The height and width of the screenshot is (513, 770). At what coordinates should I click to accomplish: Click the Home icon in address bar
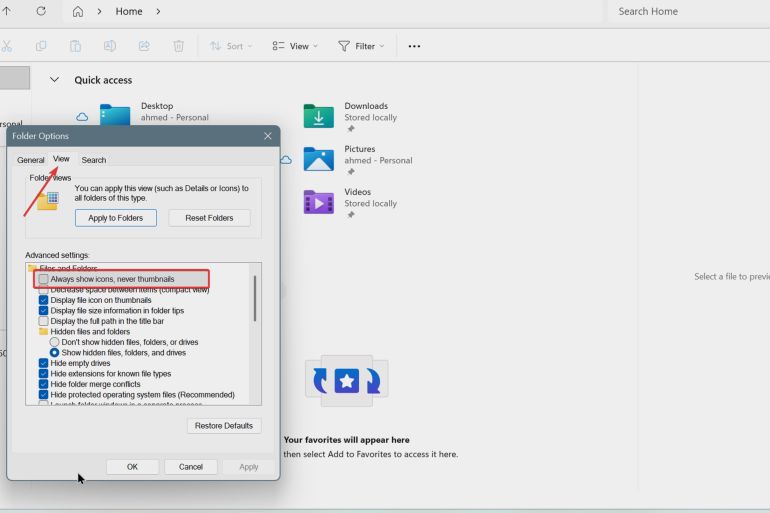coord(79,12)
